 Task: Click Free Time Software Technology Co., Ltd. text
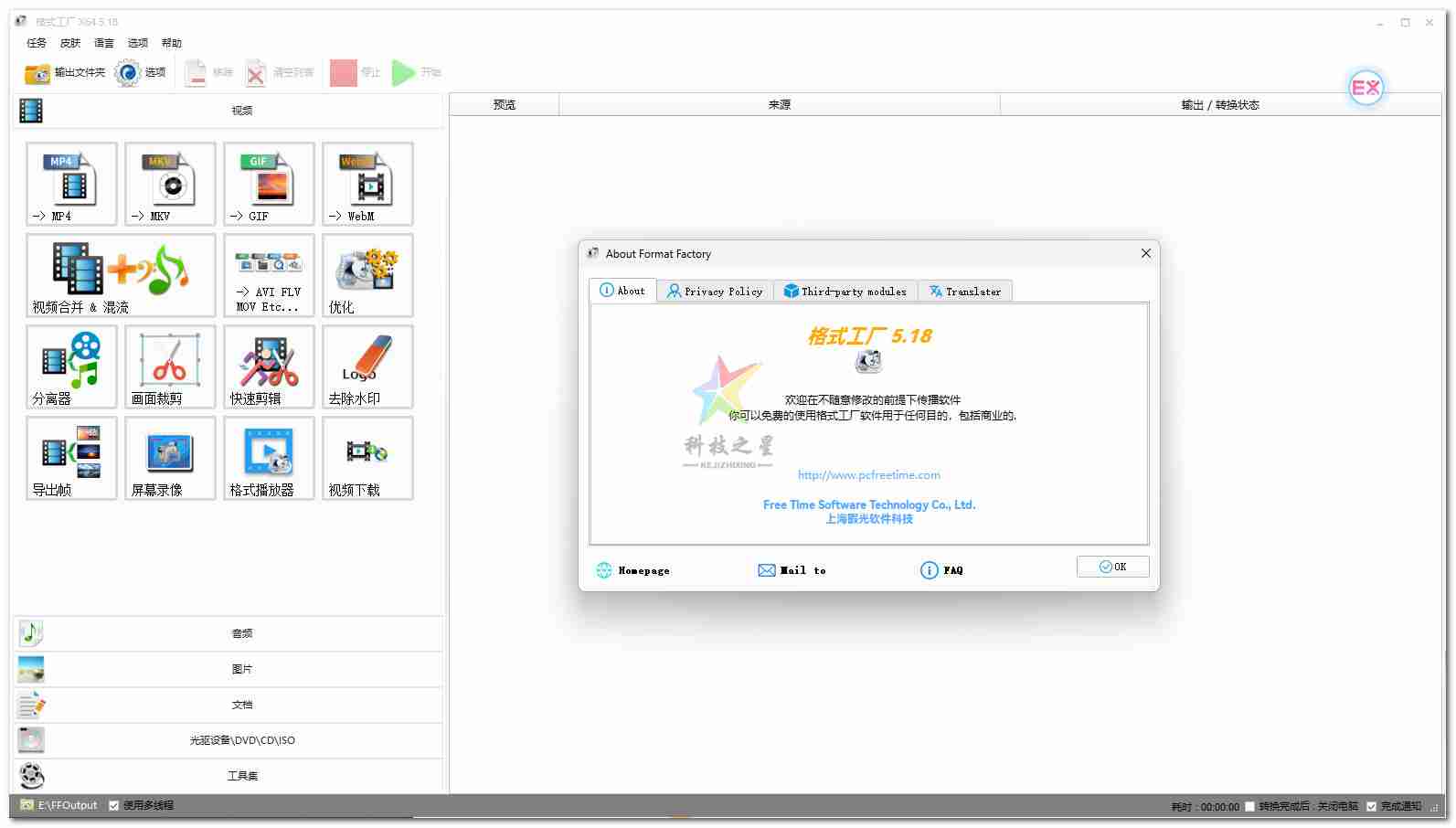click(x=869, y=504)
